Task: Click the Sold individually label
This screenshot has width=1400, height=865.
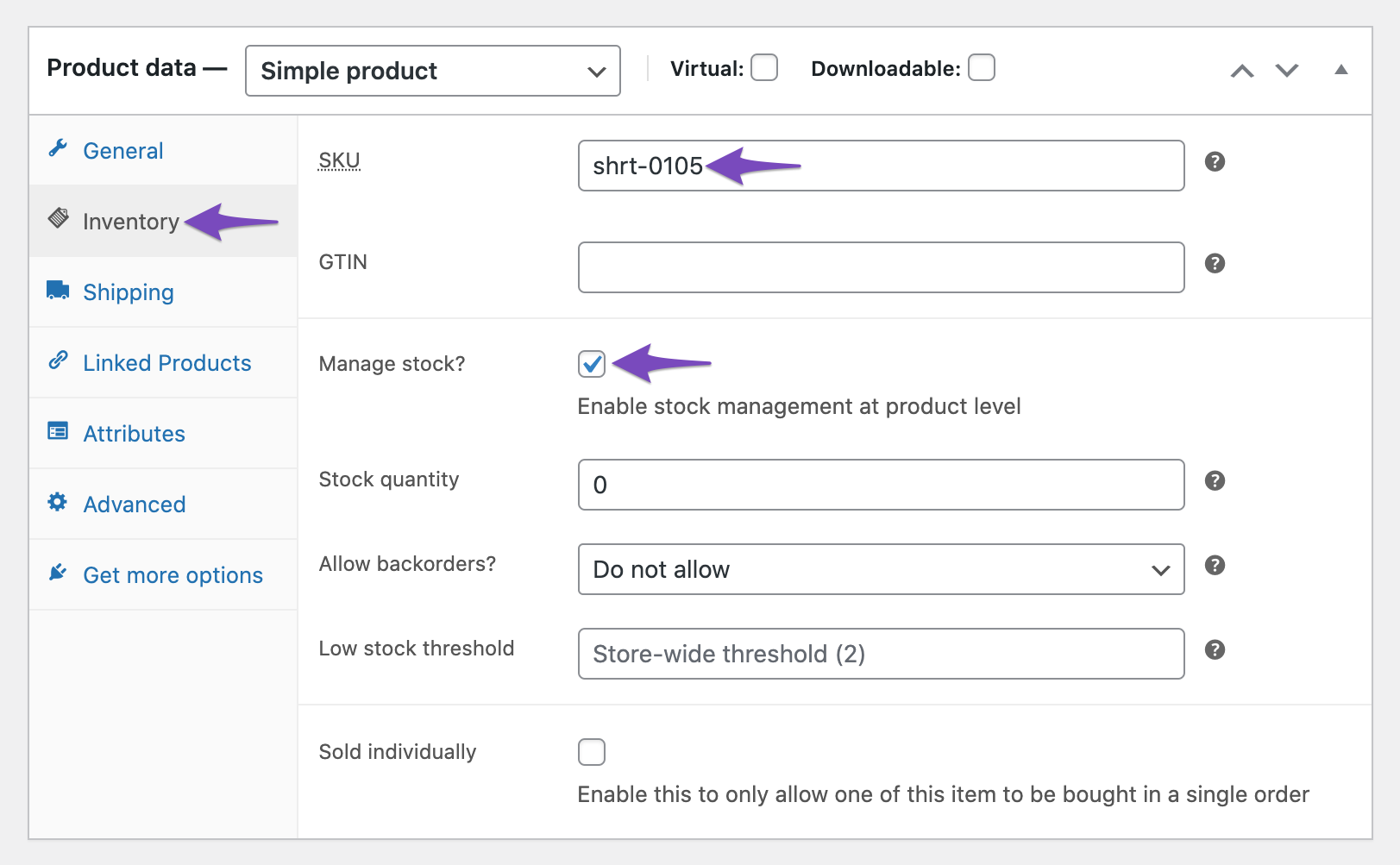Action: (x=398, y=752)
